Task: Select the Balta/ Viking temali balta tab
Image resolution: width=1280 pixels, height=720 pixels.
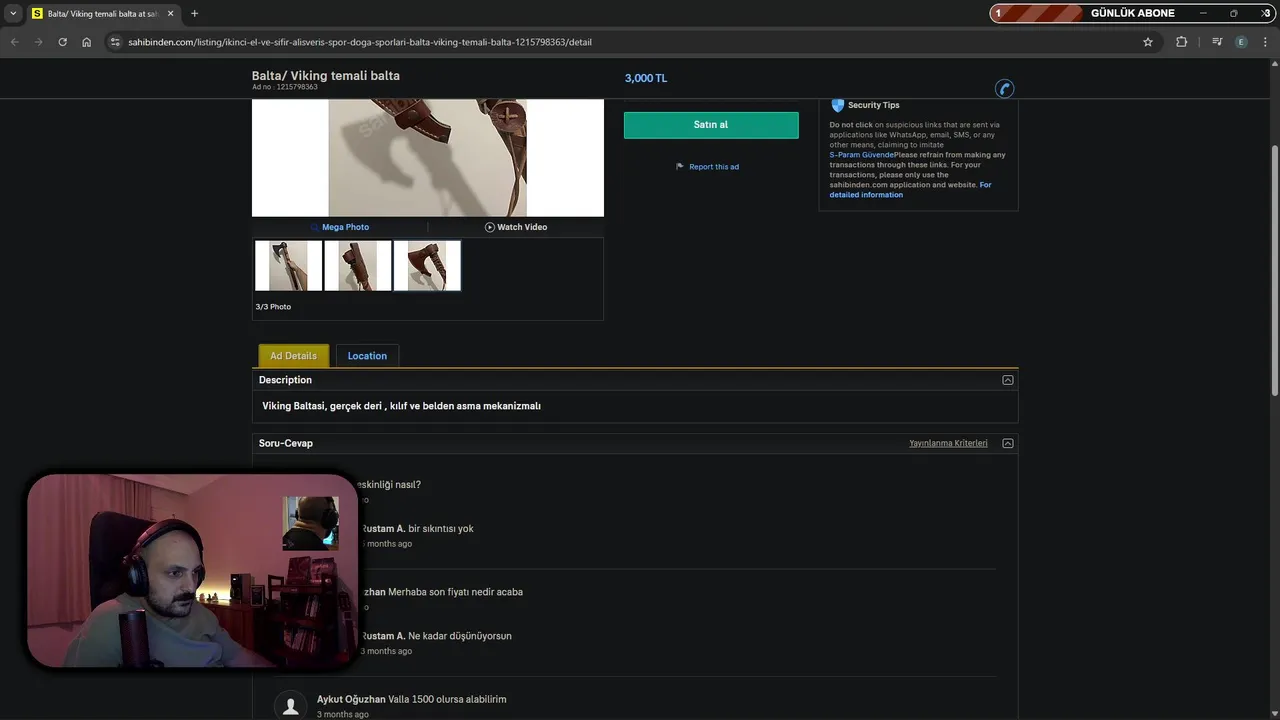Action: [103, 13]
